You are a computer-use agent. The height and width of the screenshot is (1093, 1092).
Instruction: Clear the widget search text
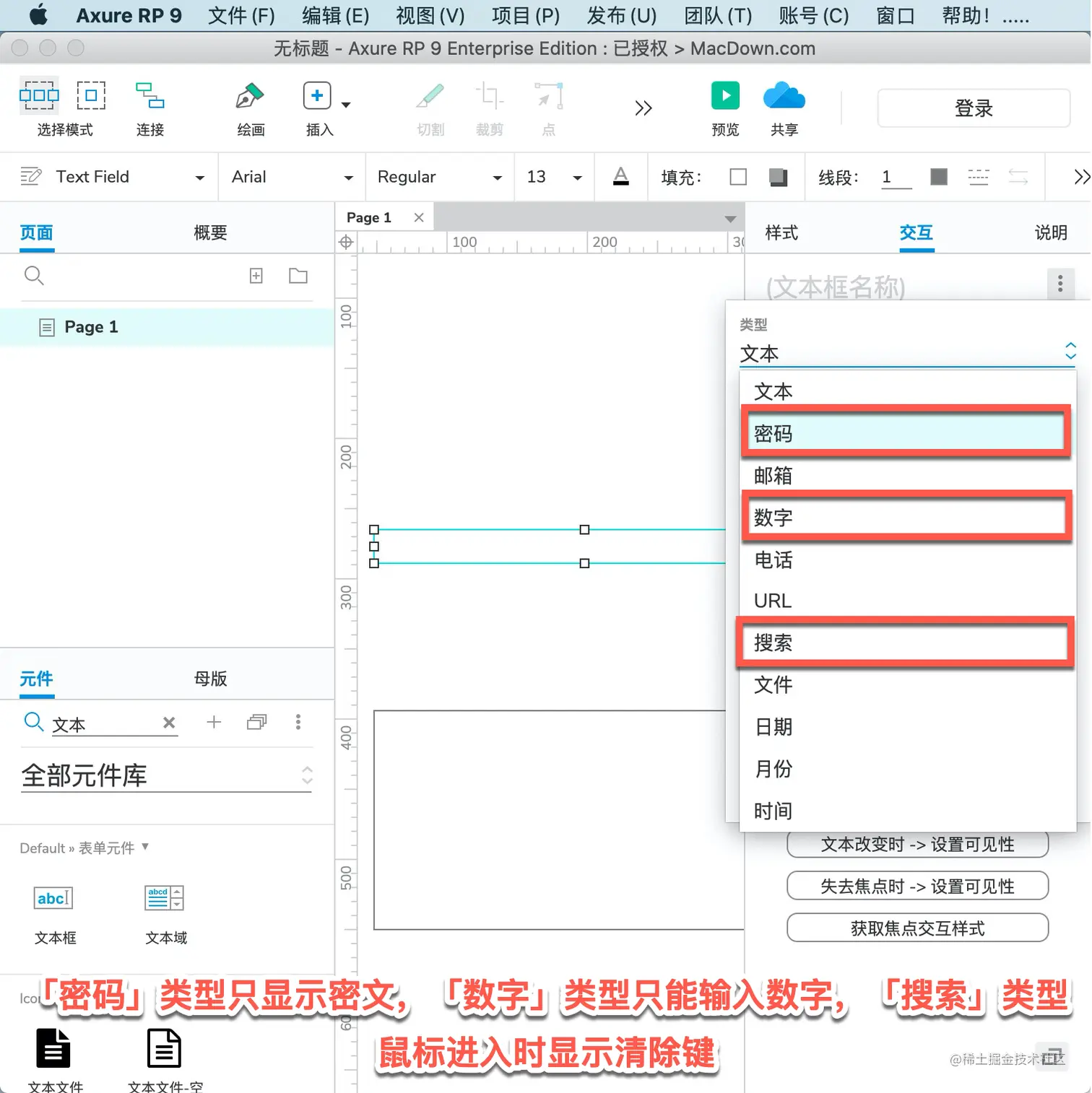169,723
